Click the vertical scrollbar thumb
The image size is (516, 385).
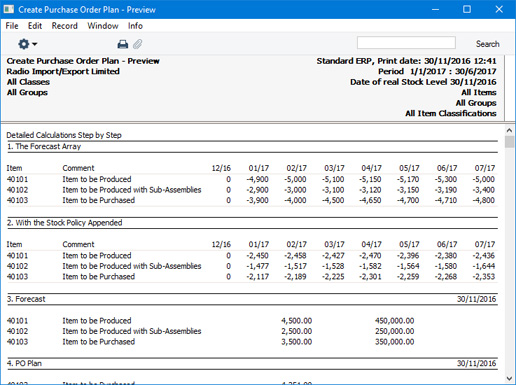(509, 142)
